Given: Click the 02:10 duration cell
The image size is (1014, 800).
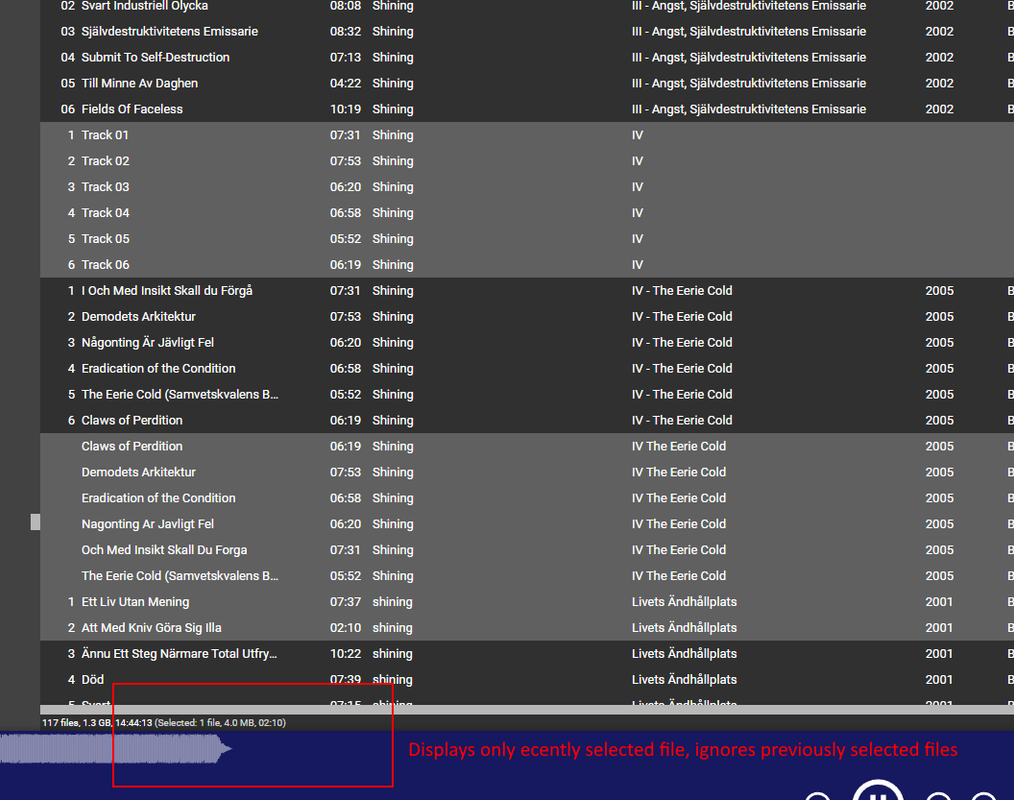Looking at the screenshot, I should [x=345, y=628].
